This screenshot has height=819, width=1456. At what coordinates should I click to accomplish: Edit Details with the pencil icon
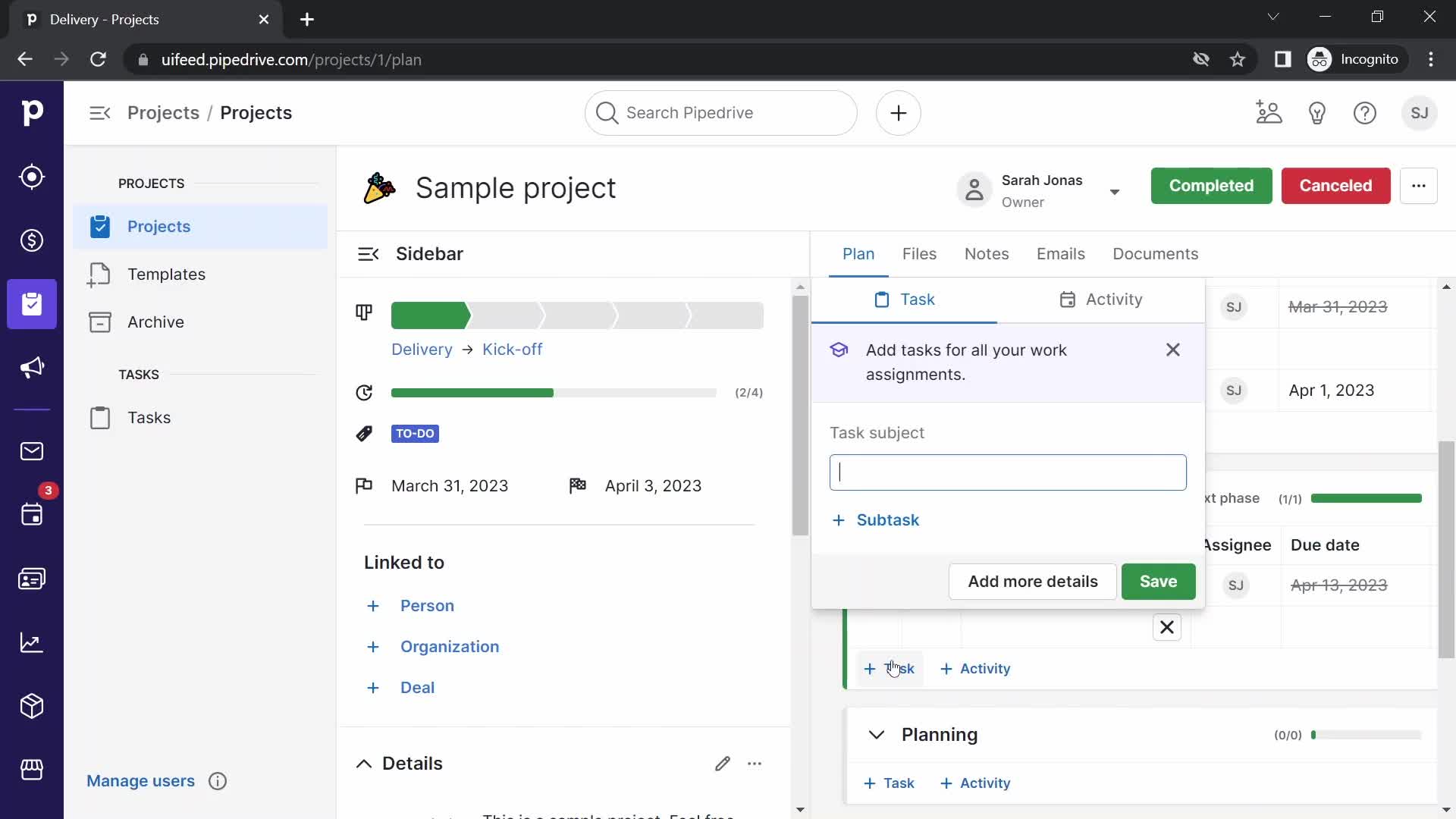[722, 764]
